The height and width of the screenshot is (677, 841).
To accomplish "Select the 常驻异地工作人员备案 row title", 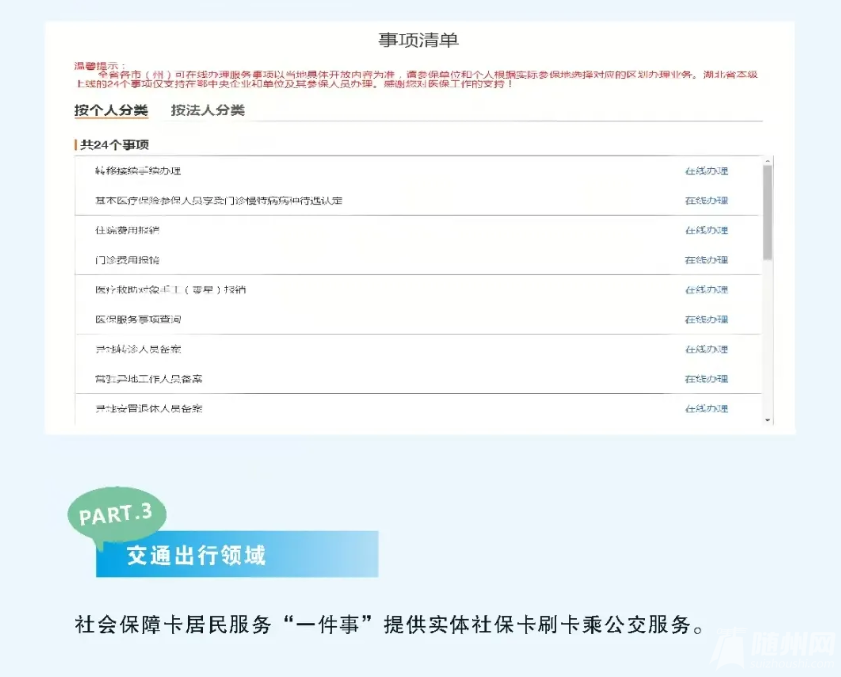I will [x=149, y=379].
